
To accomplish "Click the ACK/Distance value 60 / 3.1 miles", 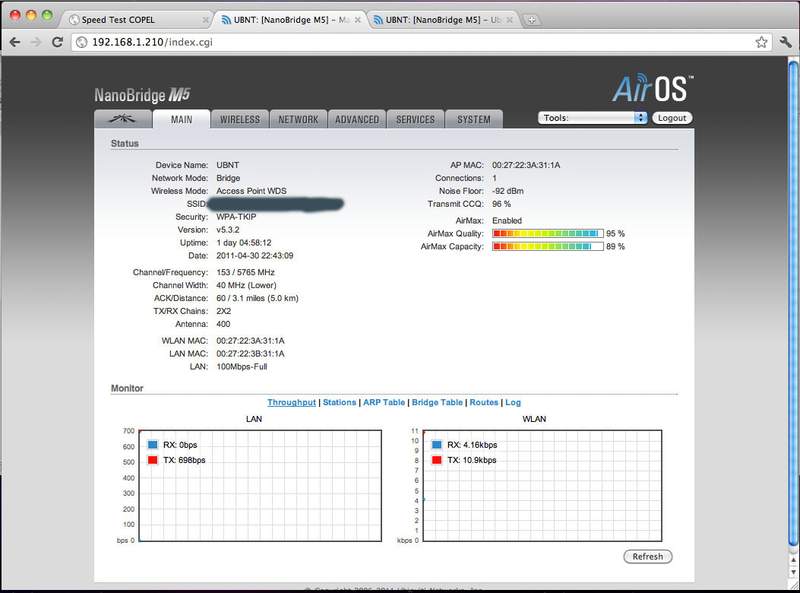I will tap(258, 298).
